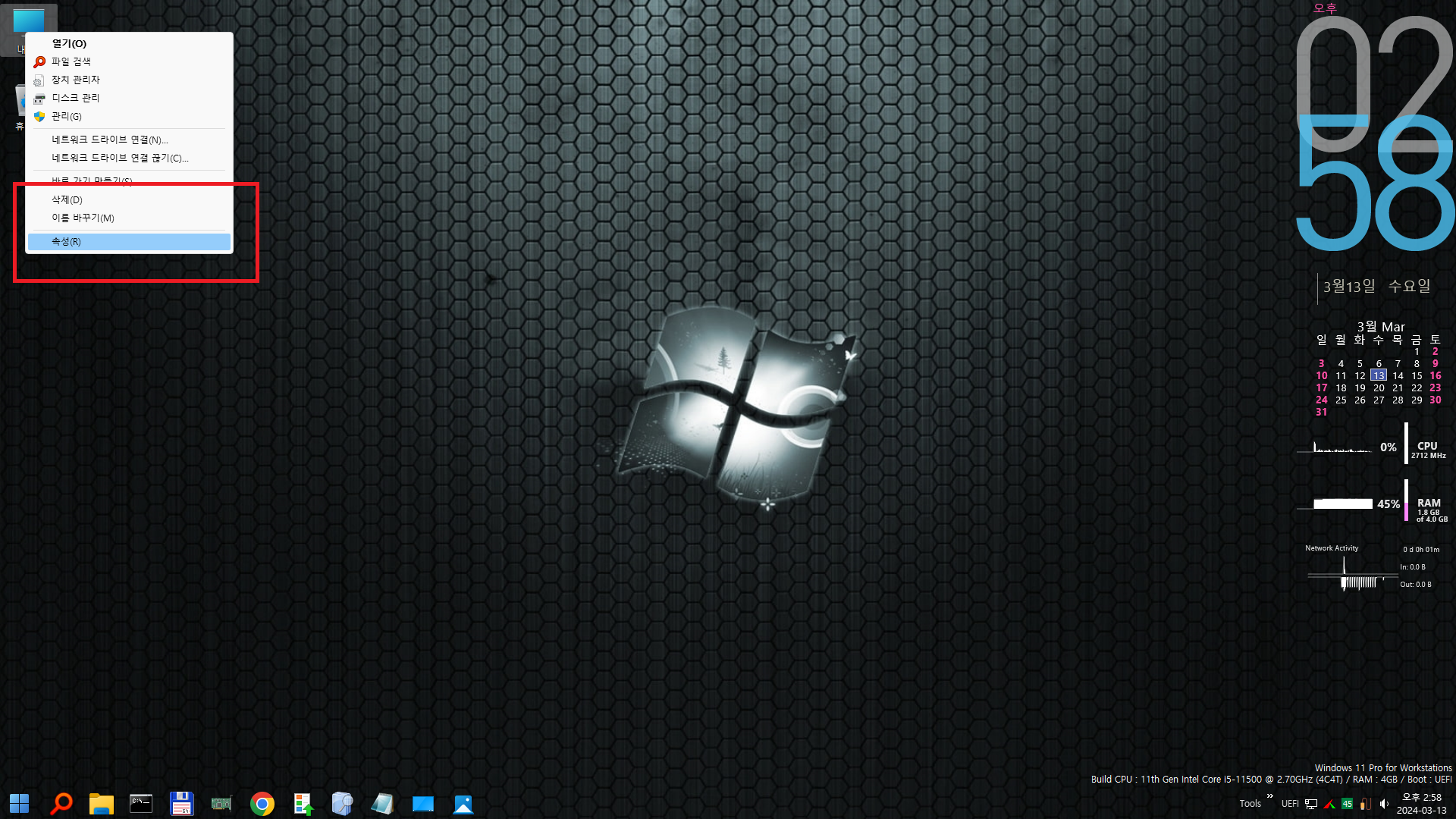Open the taskbar clock and date
The width and height of the screenshot is (1456, 819).
click(x=1422, y=804)
